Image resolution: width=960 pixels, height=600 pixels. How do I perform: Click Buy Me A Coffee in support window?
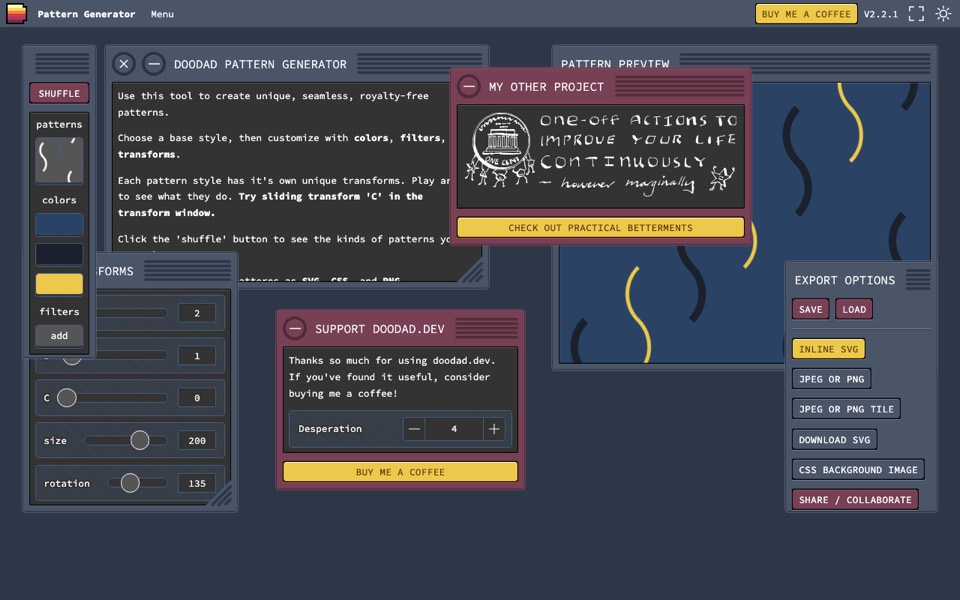(x=400, y=472)
